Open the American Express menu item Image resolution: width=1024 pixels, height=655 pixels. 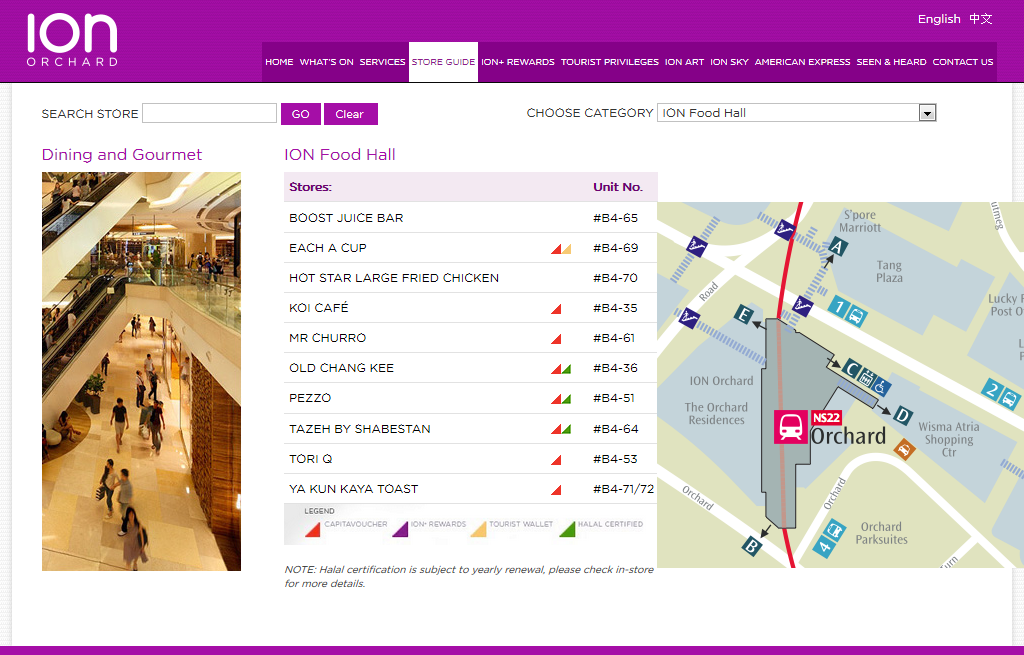803,62
